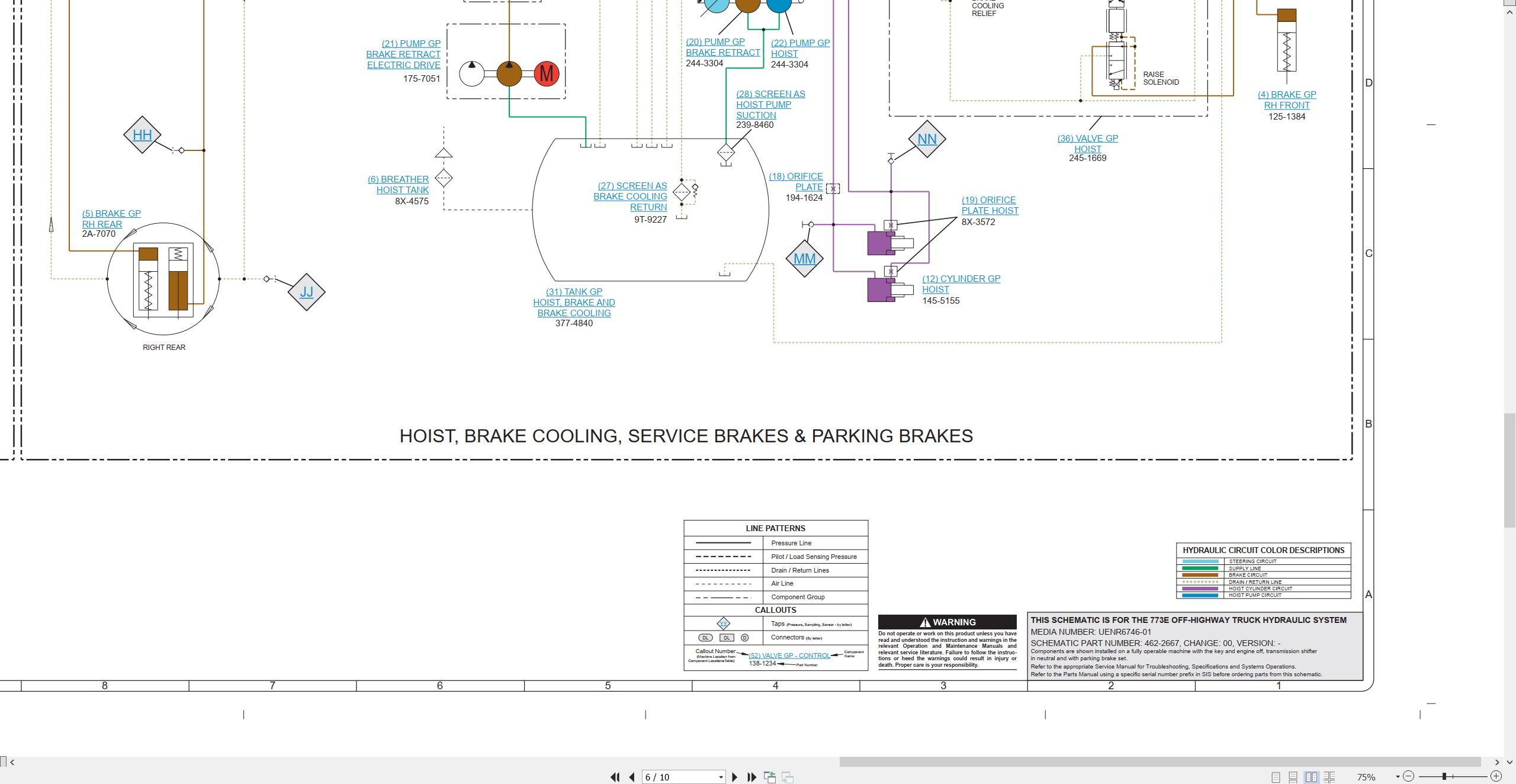Open the (12) Cylinder GP Hoist link
The image size is (1516, 784).
point(961,284)
